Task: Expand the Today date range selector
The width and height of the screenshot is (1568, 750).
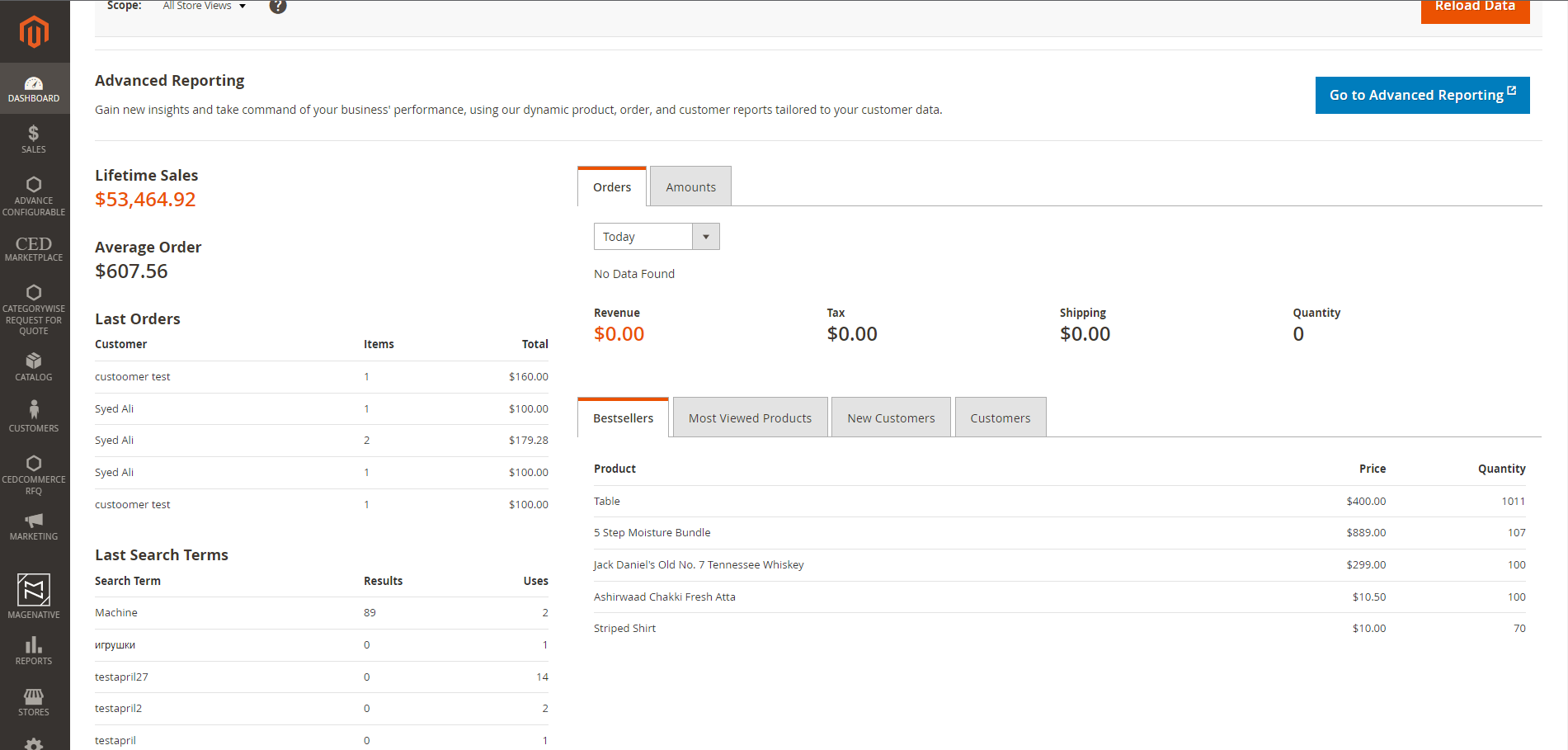Action: [x=643, y=236]
